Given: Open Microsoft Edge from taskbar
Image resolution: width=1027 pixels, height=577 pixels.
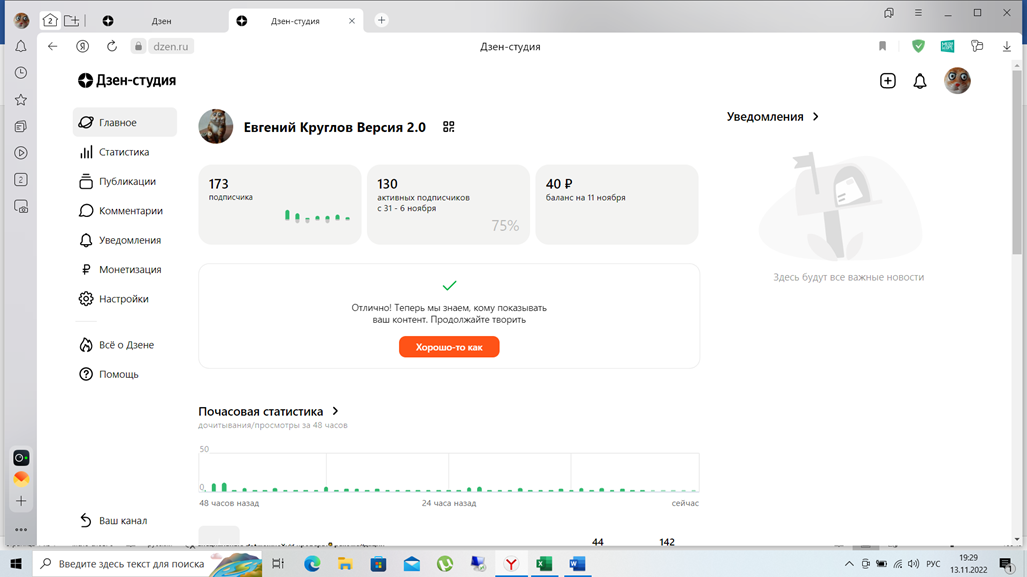Looking at the screenshot, I should [312, 563].
